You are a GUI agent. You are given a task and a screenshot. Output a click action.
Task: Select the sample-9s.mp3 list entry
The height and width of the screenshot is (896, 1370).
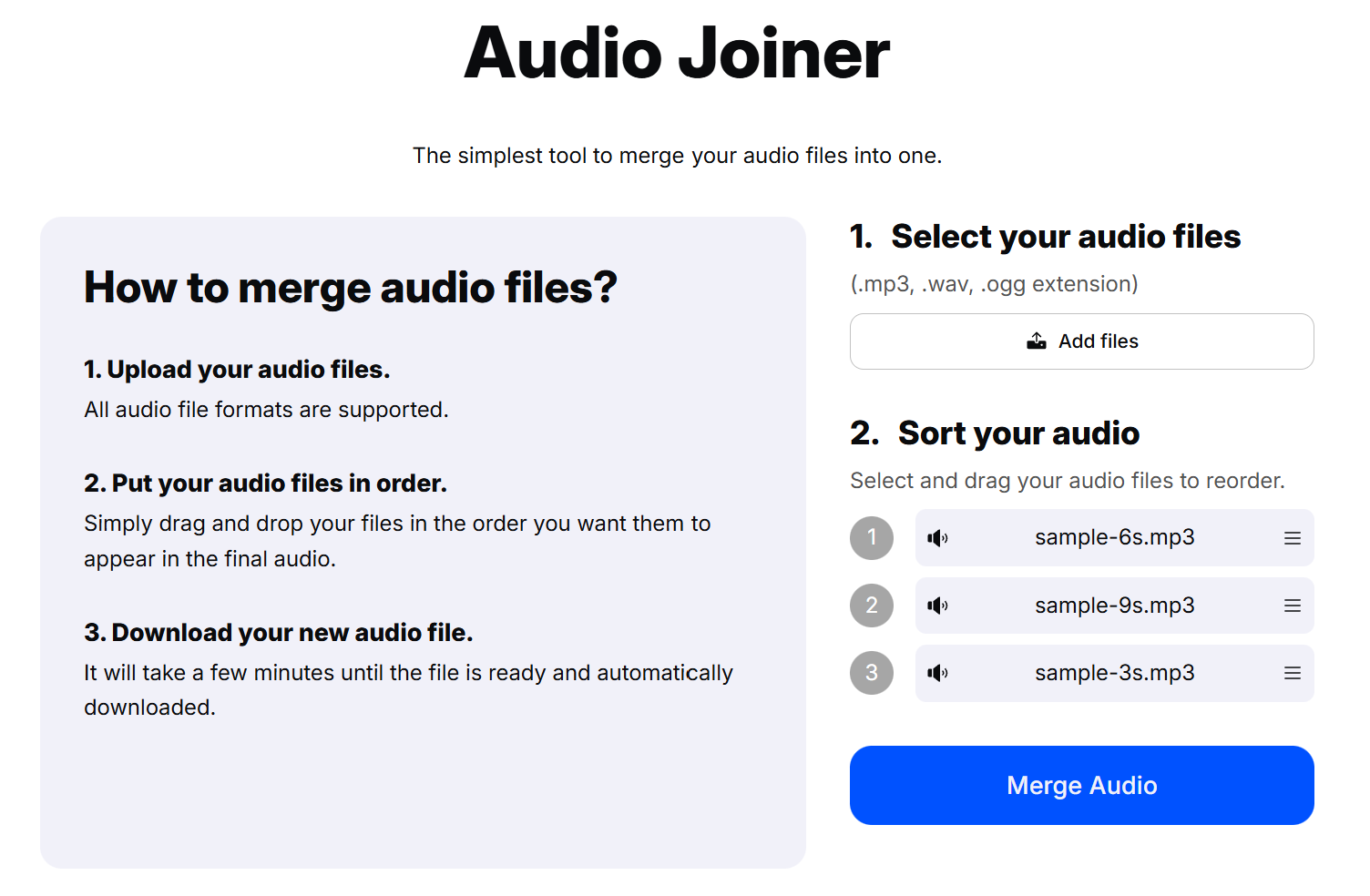[1114, 606]
